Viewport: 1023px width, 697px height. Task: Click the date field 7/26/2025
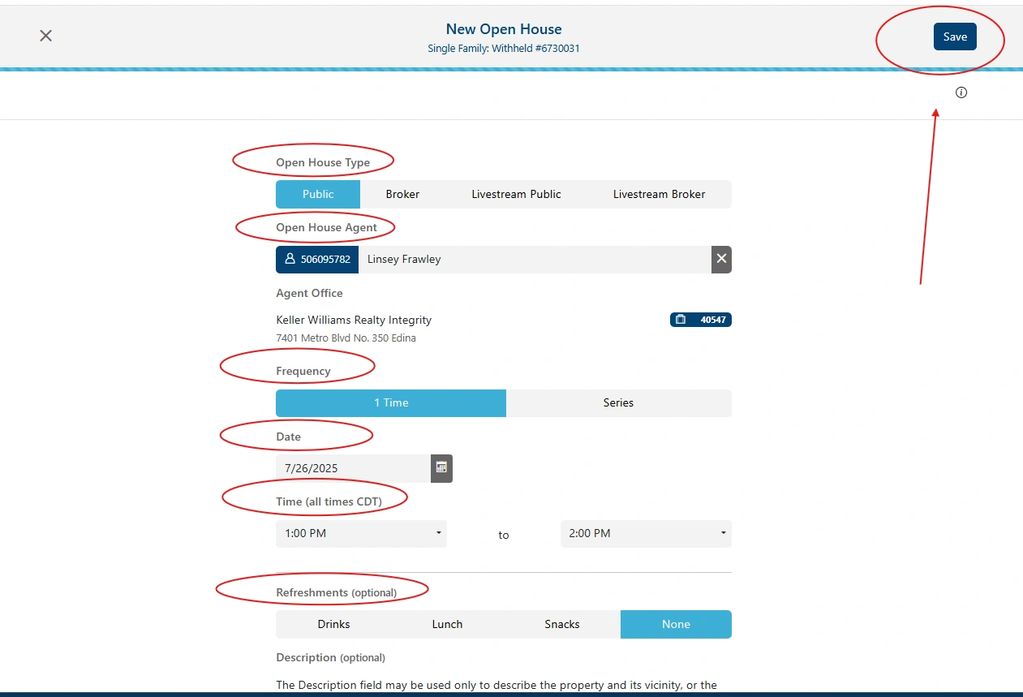pyautogui.click(x=353, y=468)
